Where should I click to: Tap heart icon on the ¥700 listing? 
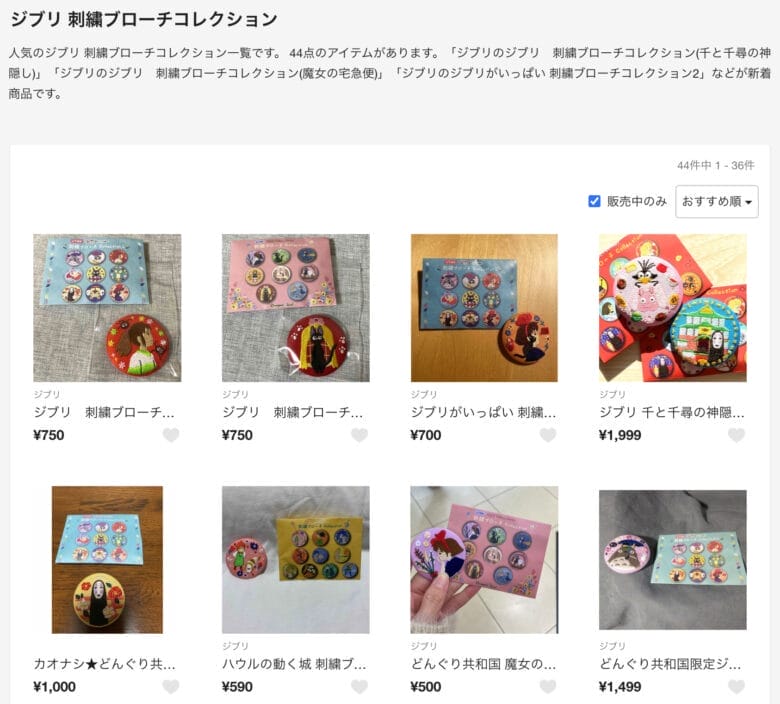[548, 435]
